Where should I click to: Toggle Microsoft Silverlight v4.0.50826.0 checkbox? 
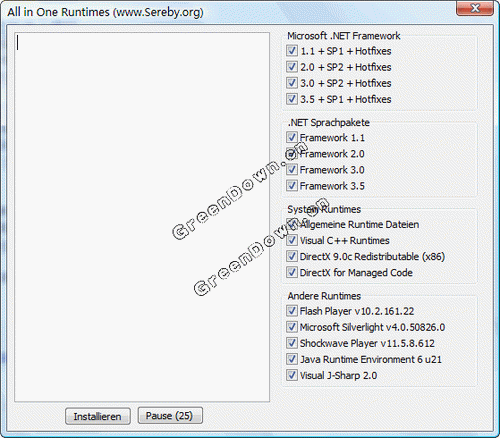pos(292,327)
